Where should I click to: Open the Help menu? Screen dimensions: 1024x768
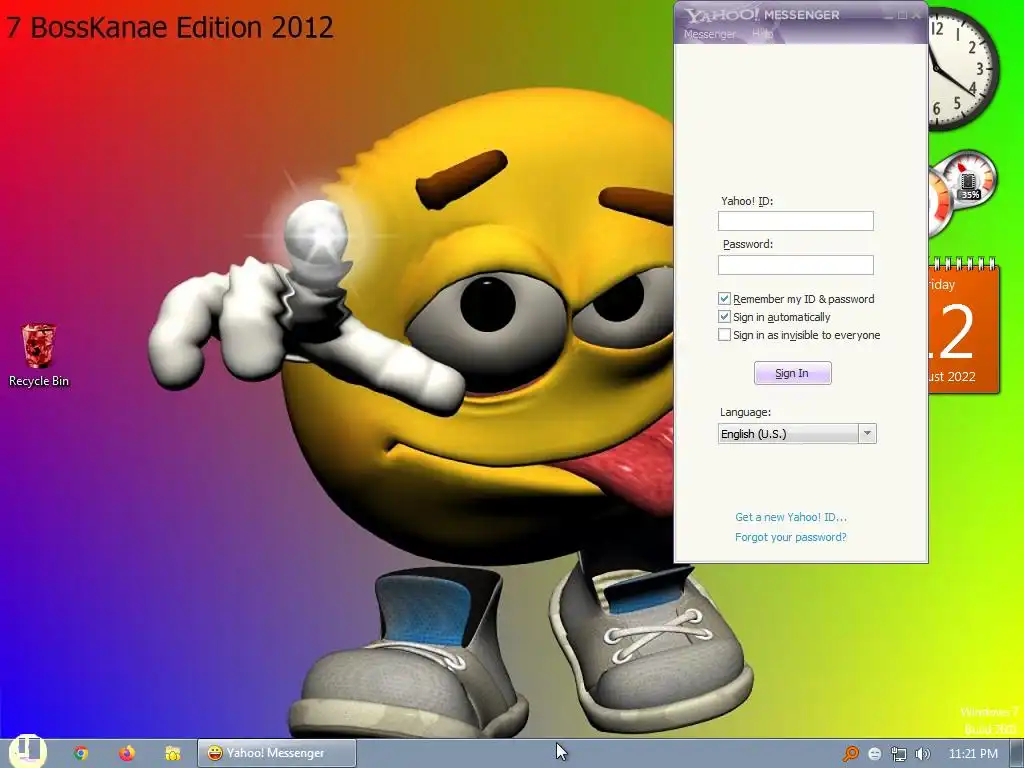(x=762, y=33)
